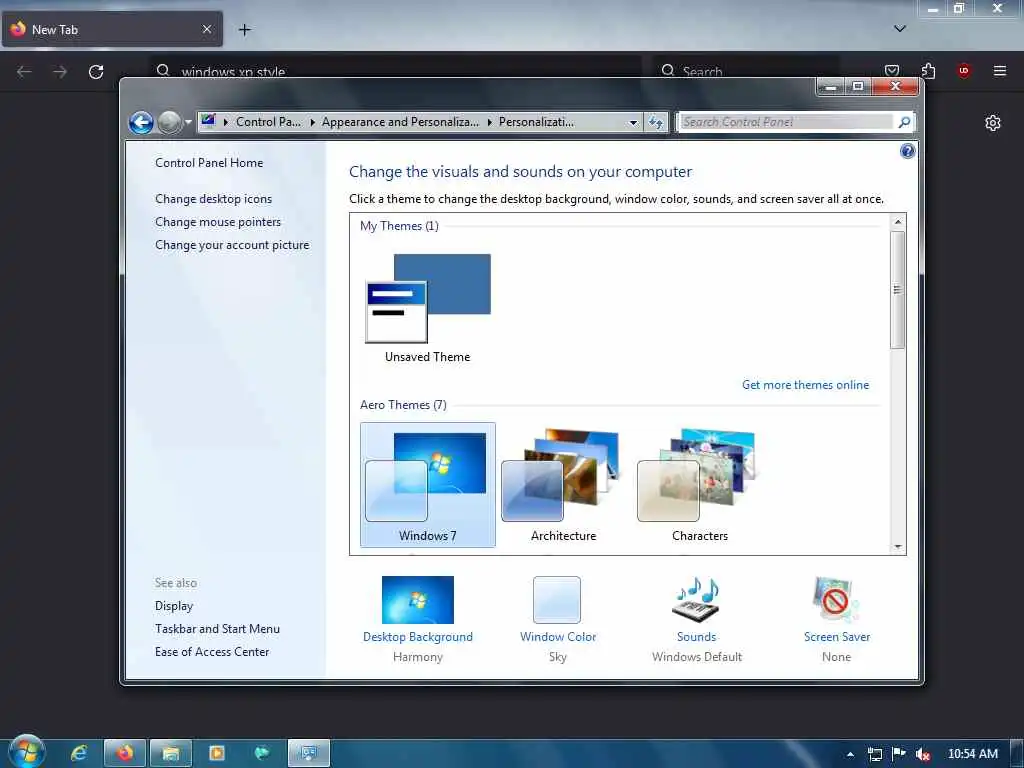The height and width of the screenshot is (768, 1024).
Task: Open Firefox list all tabs dropdown
Action: [x=900, y=29]
